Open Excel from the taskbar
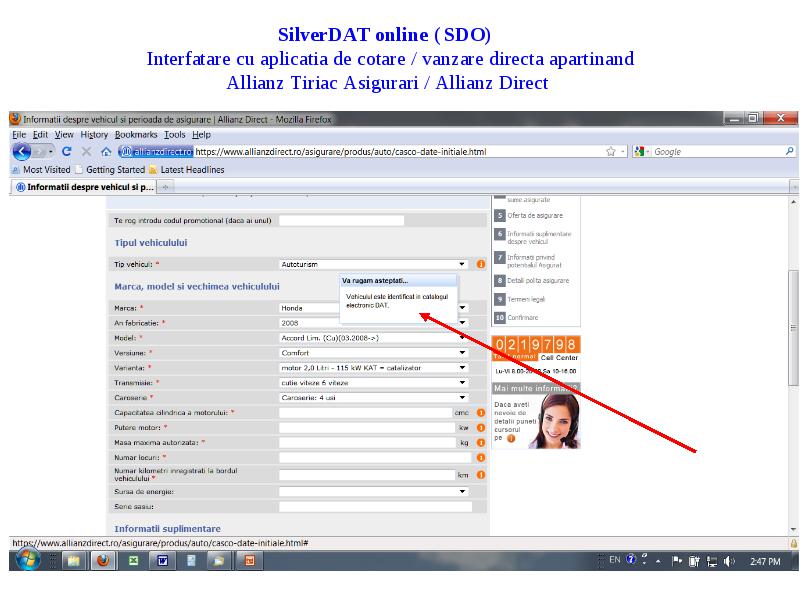Viewport: 800px width, 600px height. pyautogui.click(x=133, y=561)
